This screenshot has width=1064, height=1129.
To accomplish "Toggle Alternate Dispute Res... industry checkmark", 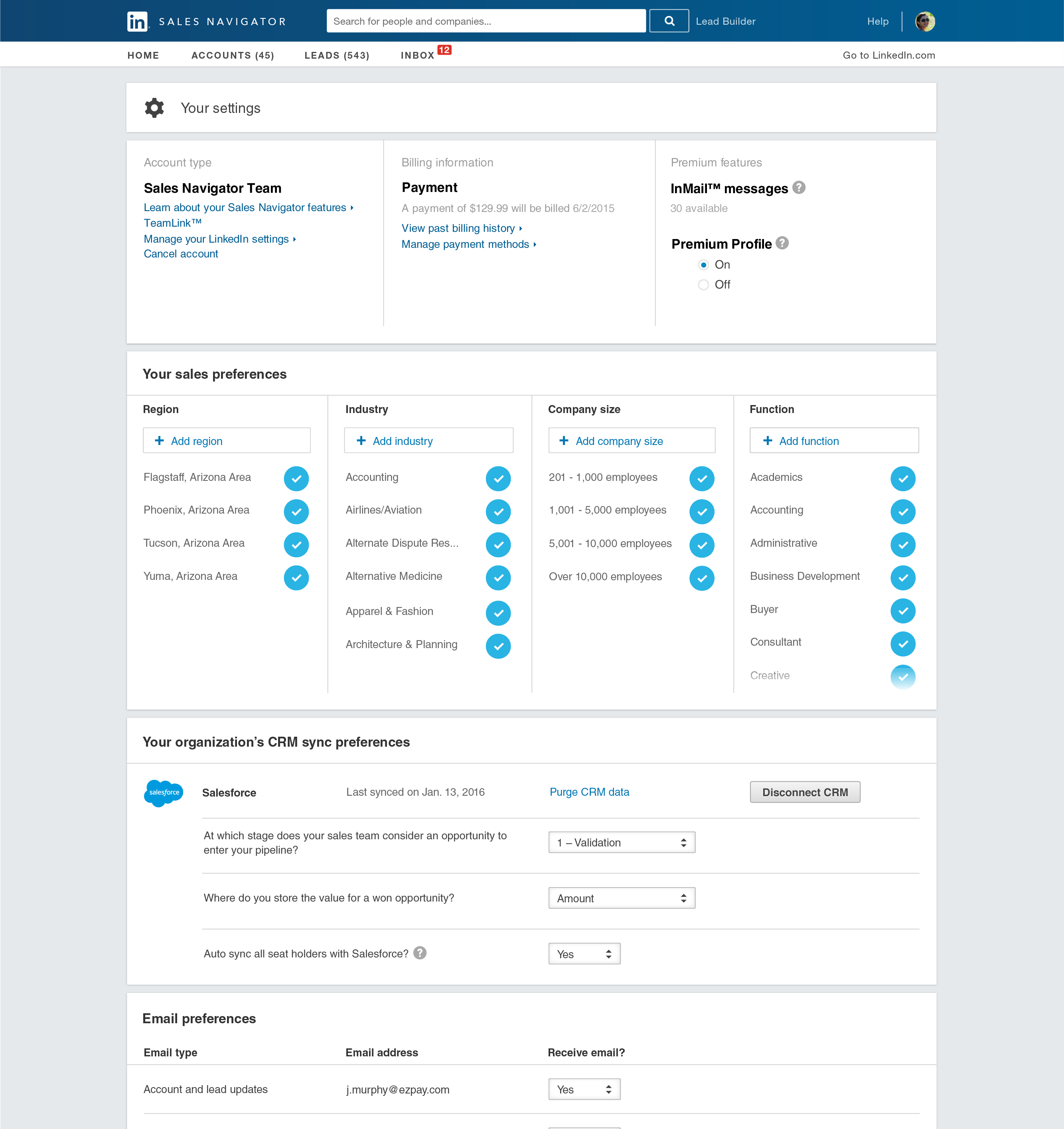I will click(499, 545).
